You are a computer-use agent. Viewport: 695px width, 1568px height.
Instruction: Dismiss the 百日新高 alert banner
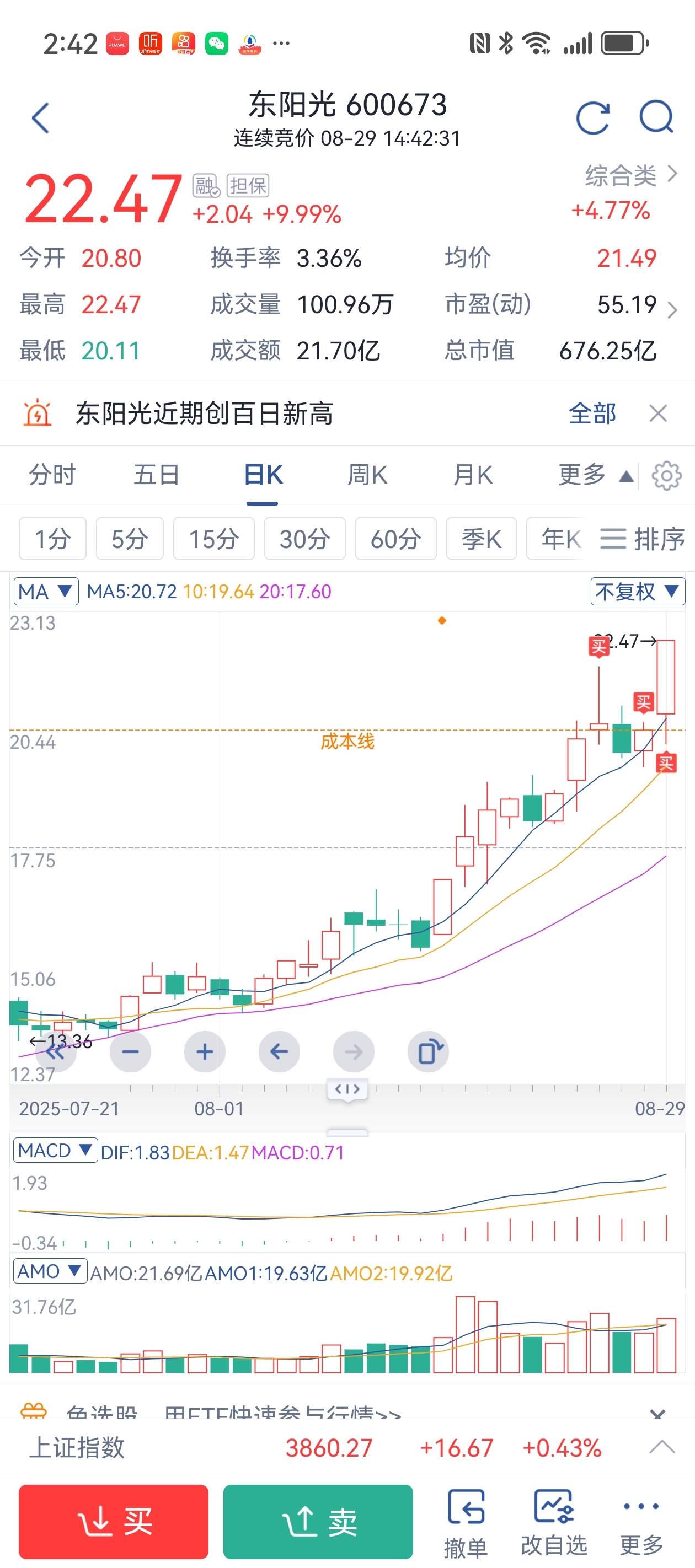pyautogui.click(x=658, y=414)
